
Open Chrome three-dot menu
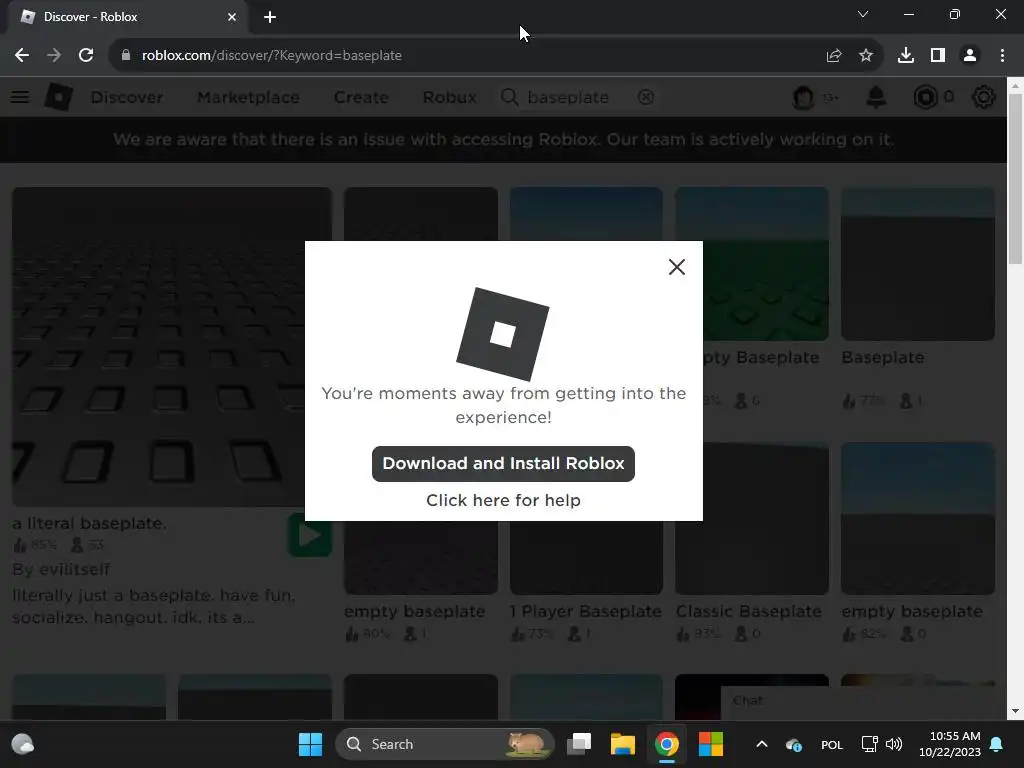click(1002, 56)
